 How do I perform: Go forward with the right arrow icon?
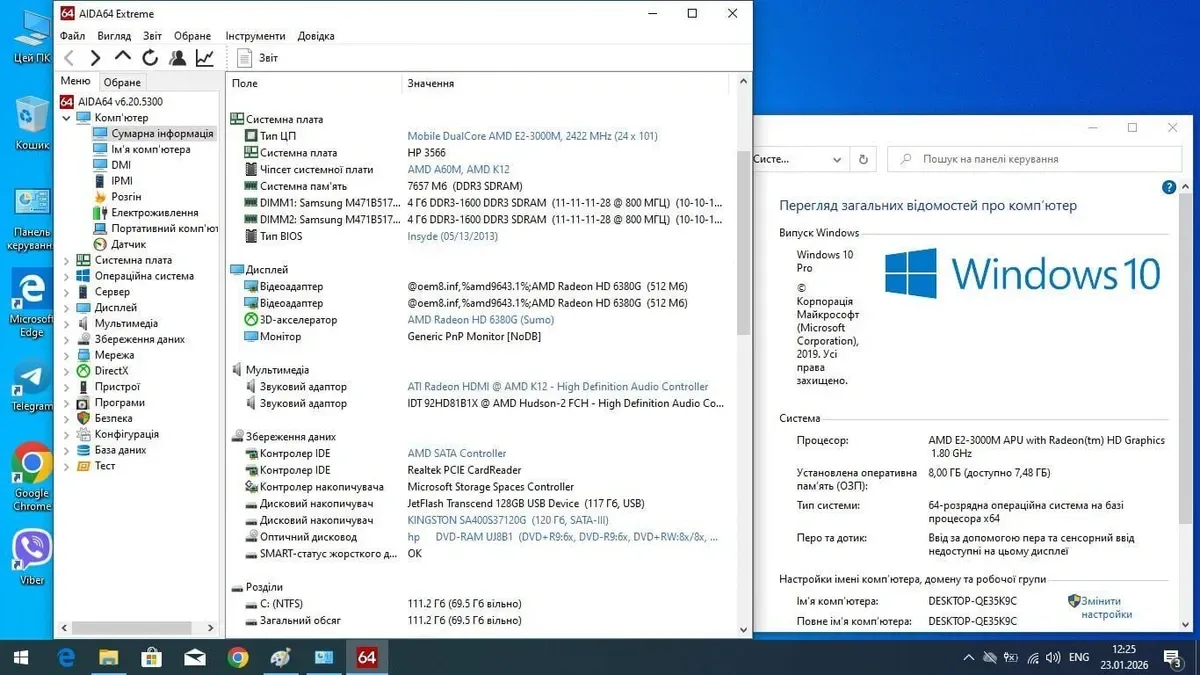click(x=95, y=58)
